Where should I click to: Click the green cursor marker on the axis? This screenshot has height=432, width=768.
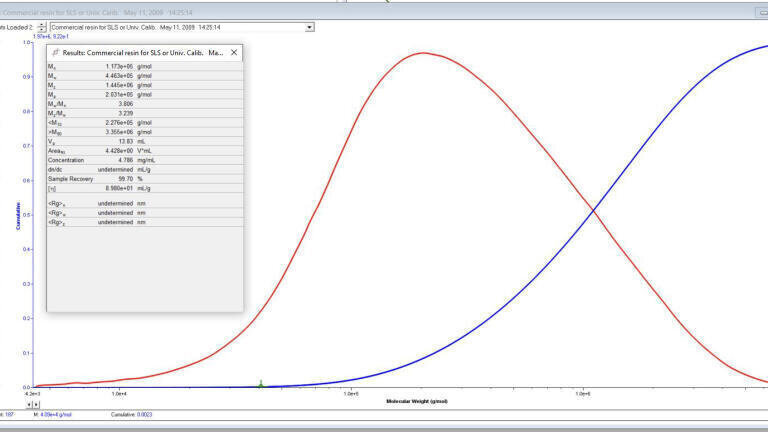[x=261, y=384]
